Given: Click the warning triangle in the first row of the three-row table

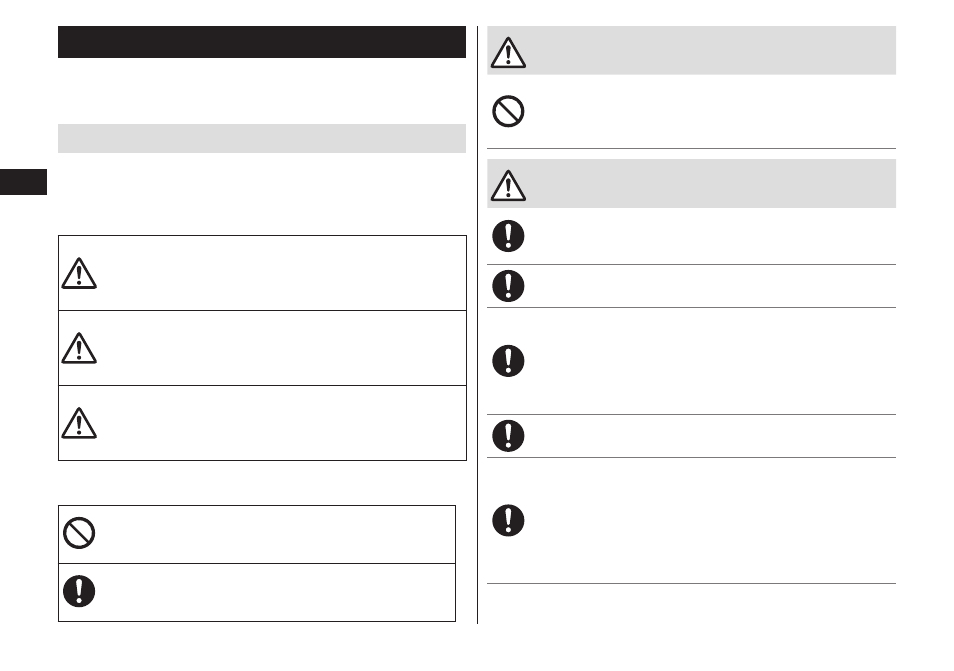Looking at the screenshot, I should (x=79, y=273).
